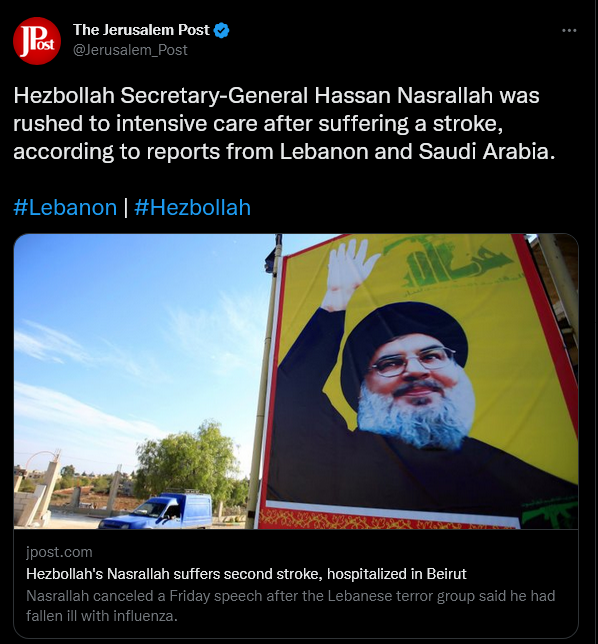Image resolution: width=598 pixels, height=644 pixels.
Task: Open headline 'Nasrallah suffers second stroke'
Action: click(246, 574)
